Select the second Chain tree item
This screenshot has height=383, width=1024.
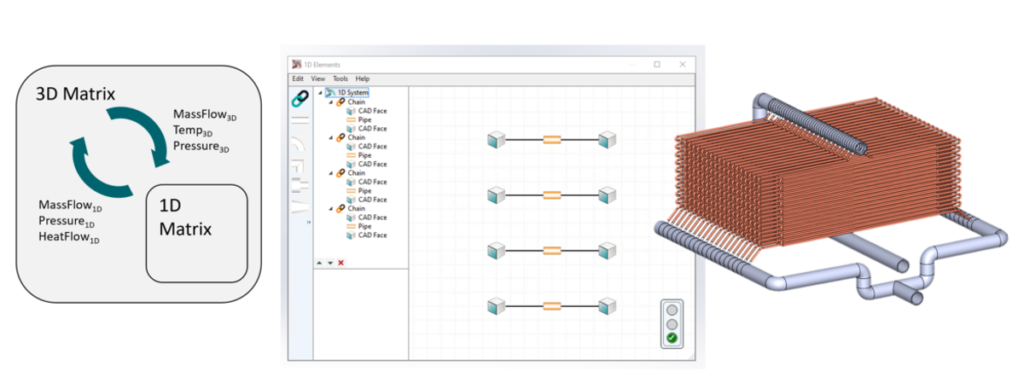coord(351,137)
